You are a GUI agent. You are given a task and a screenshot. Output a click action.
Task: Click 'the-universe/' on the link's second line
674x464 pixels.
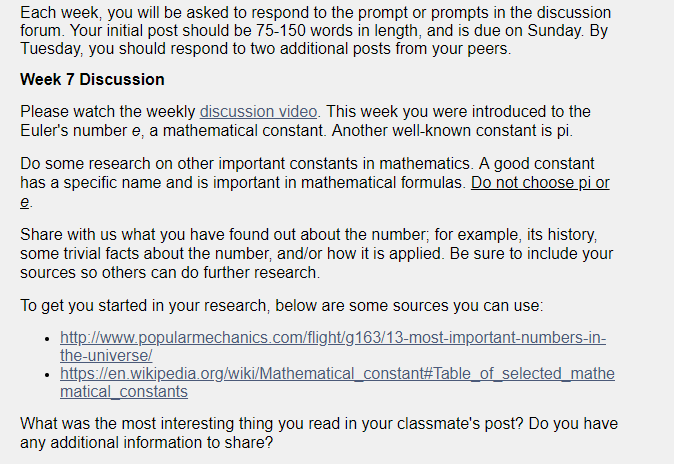[x=106, y=356]
